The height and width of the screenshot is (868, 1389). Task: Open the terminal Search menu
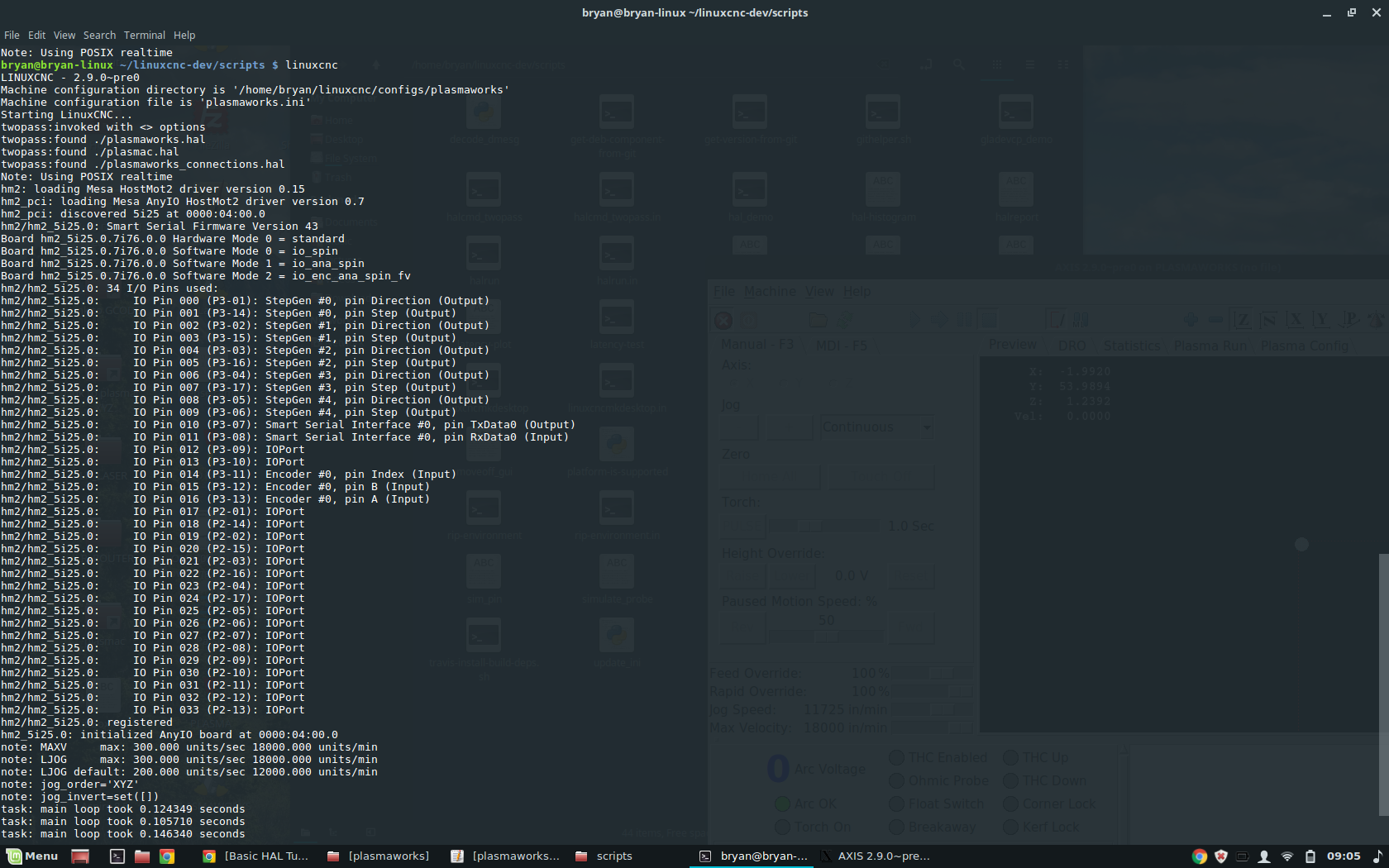(99, 36)
